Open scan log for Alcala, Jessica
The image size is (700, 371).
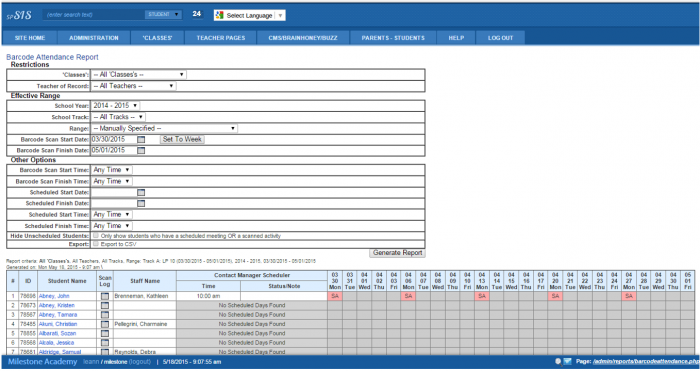click(x=105, y=343)
